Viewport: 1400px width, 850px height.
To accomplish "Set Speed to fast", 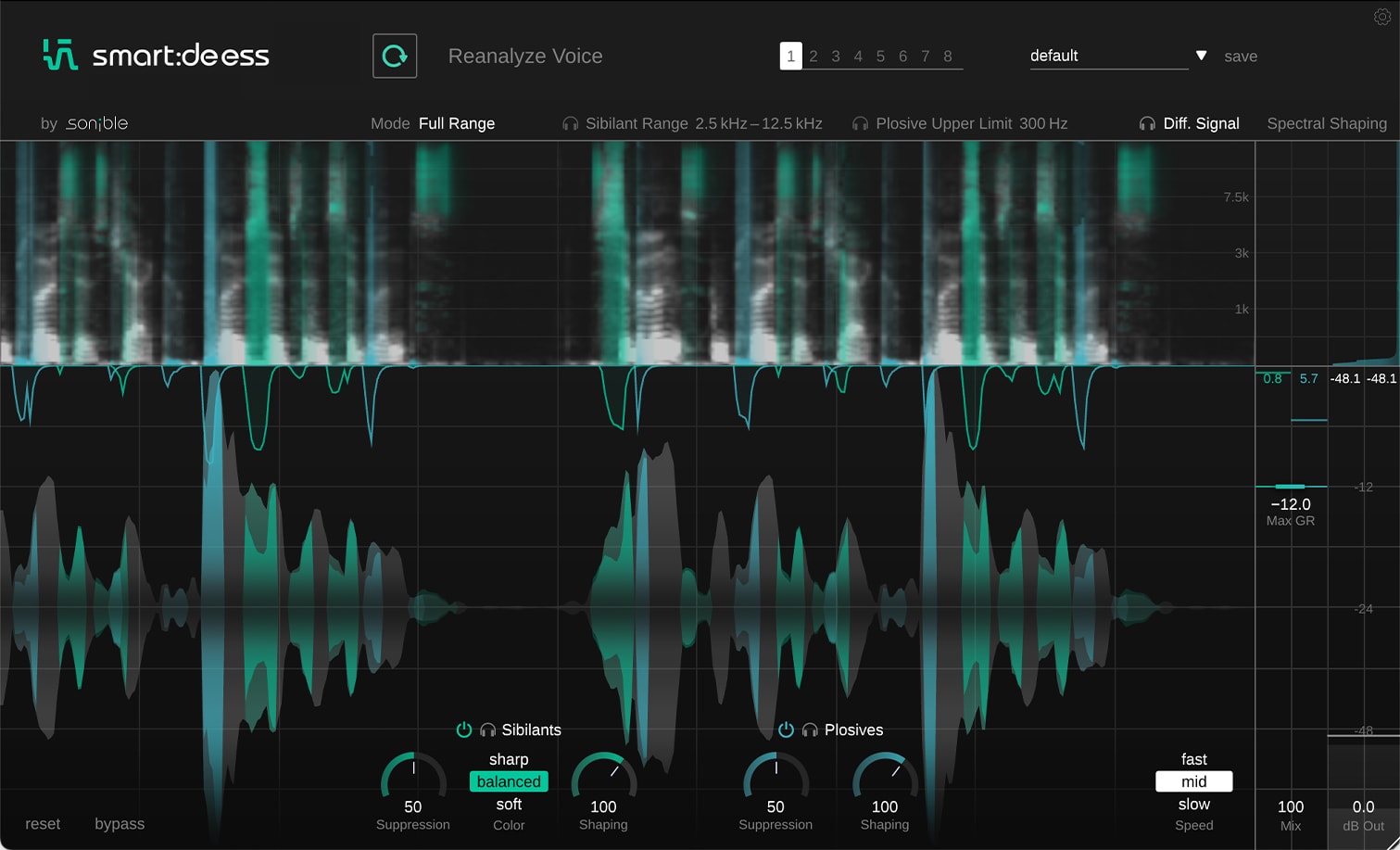I will coord(1194,759).
